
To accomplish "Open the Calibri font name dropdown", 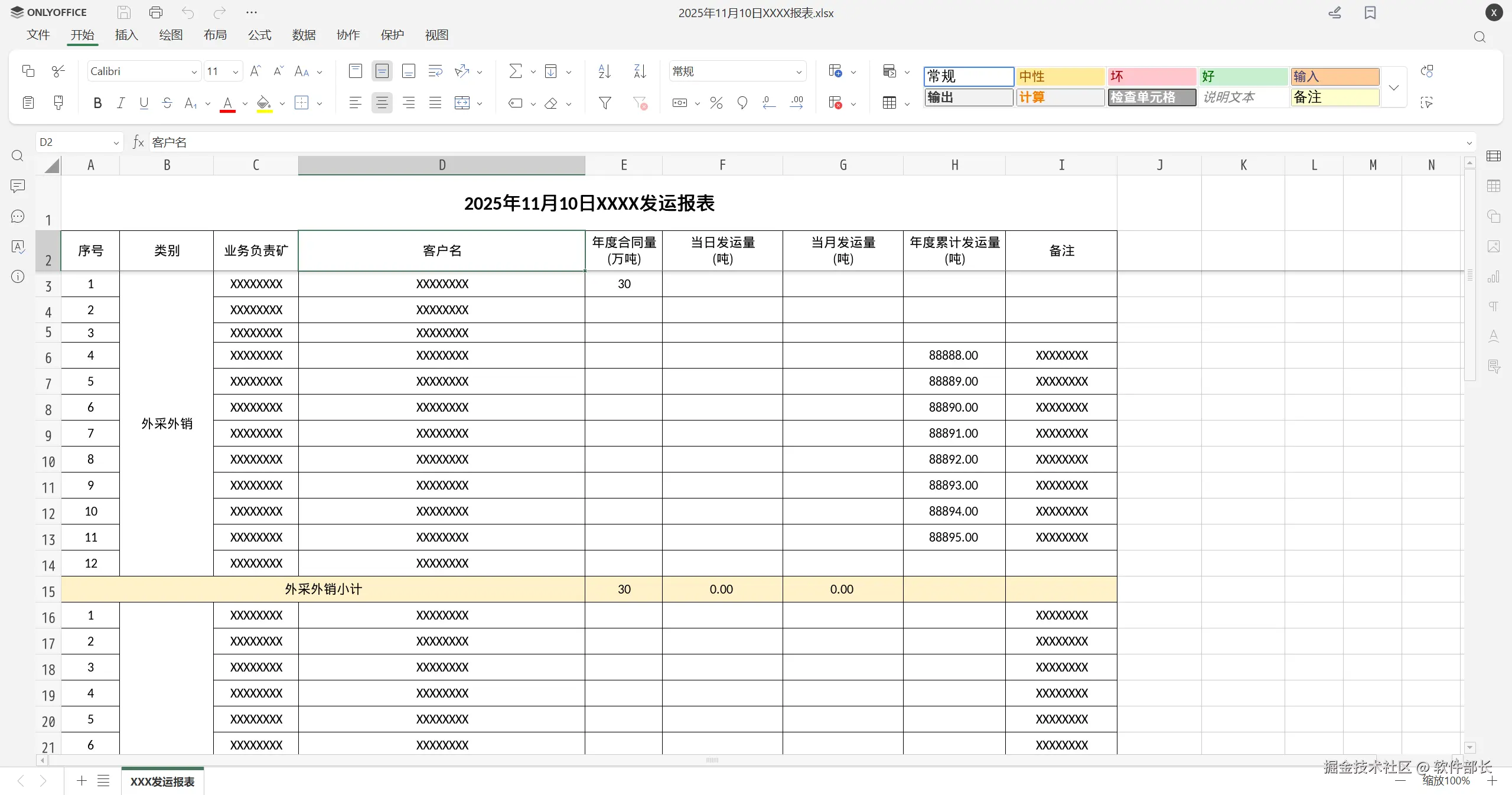I will point(194,72).
